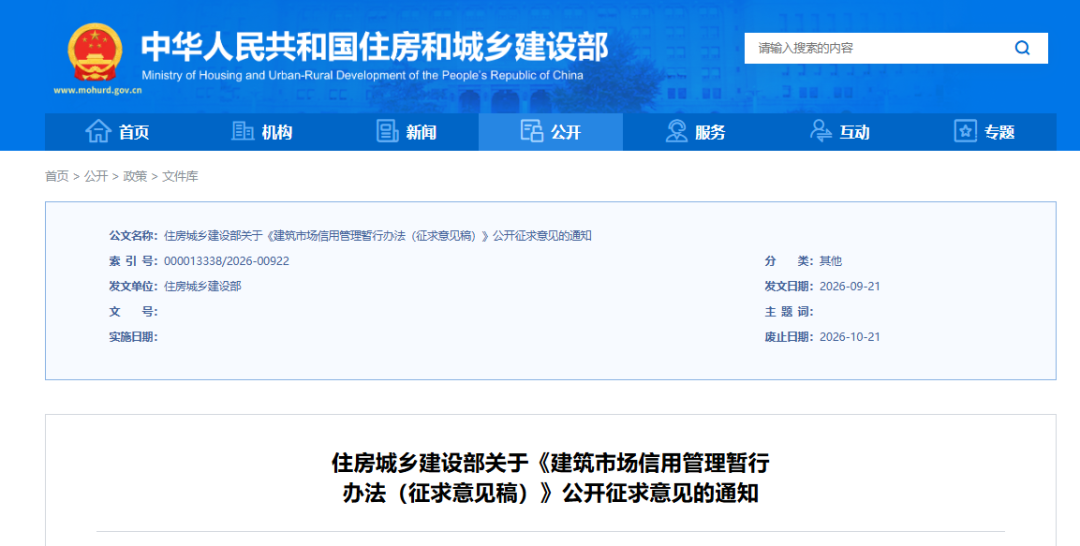Click the 专题 star icon
1080x546 pixels.
coord(965,131)
